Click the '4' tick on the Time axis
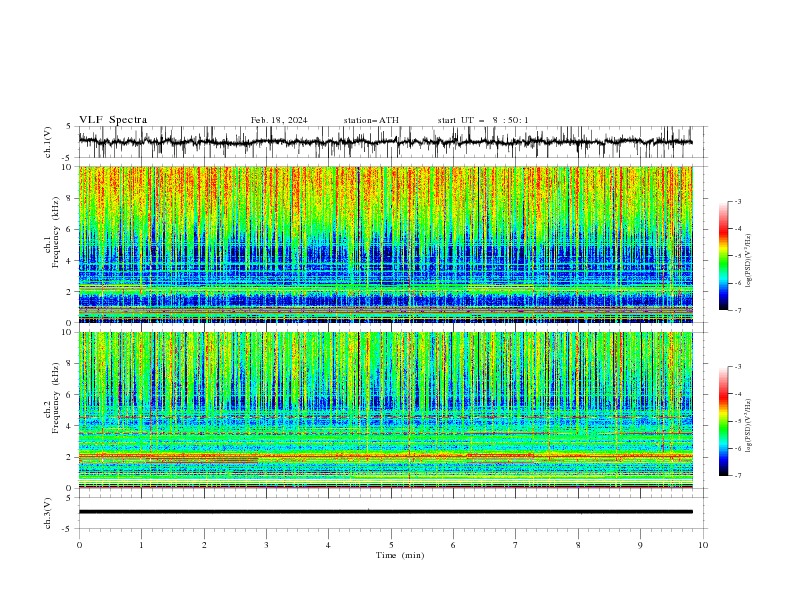Viewport: 792px width, 612px height. (328, 545)
